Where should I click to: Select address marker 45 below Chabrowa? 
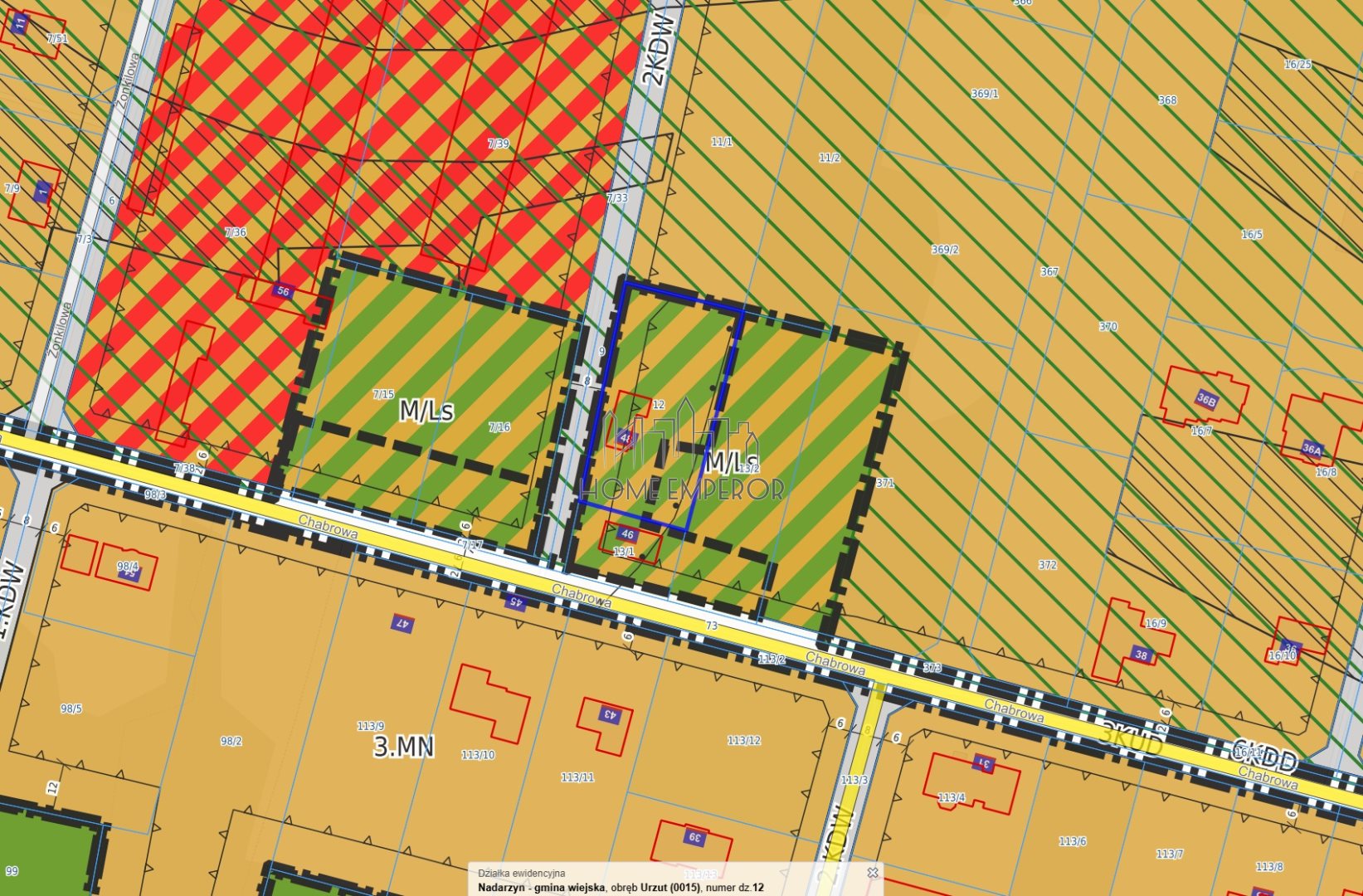(x=514, y=601)
